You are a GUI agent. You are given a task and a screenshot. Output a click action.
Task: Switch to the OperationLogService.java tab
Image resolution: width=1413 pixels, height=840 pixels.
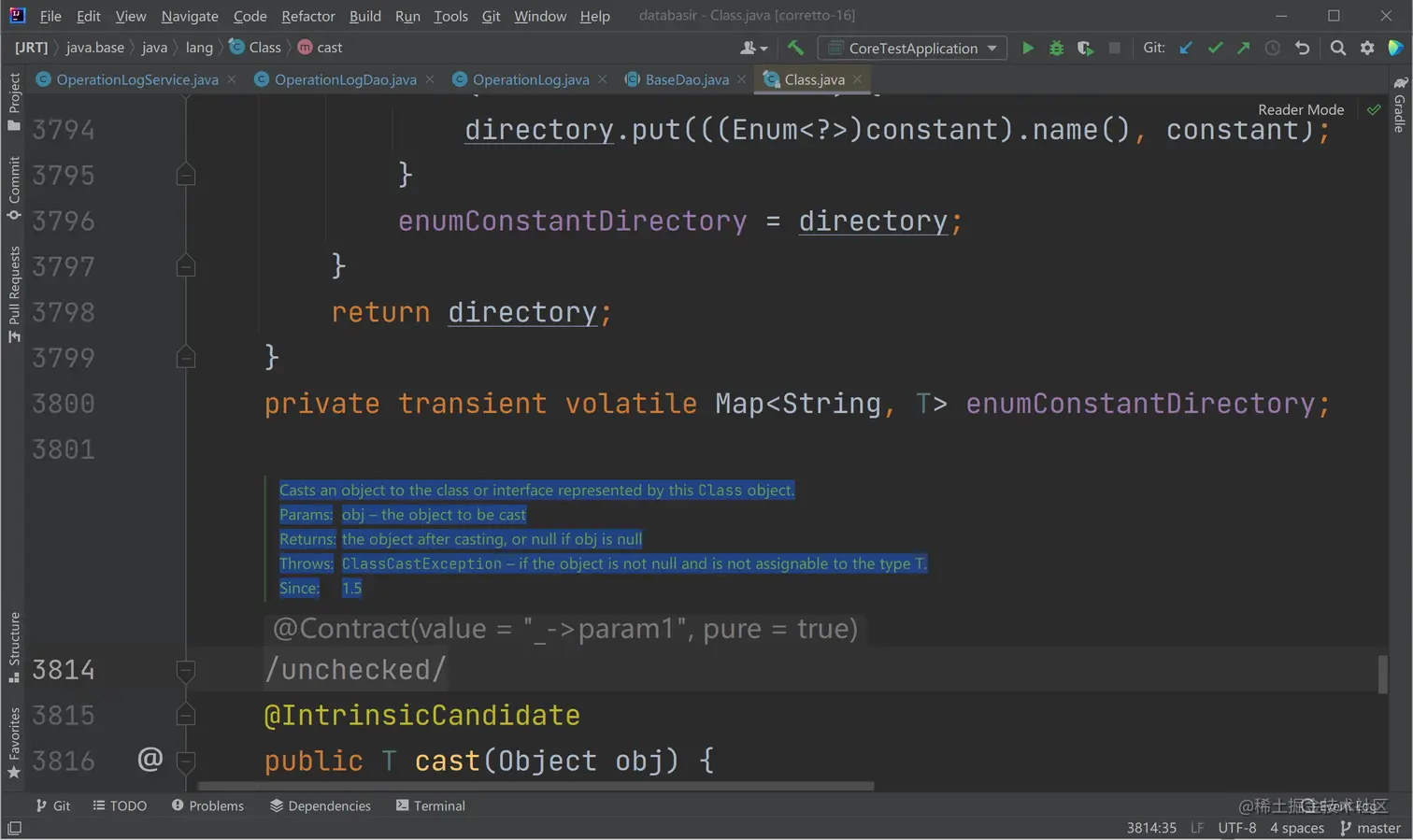tap(136, 79)
